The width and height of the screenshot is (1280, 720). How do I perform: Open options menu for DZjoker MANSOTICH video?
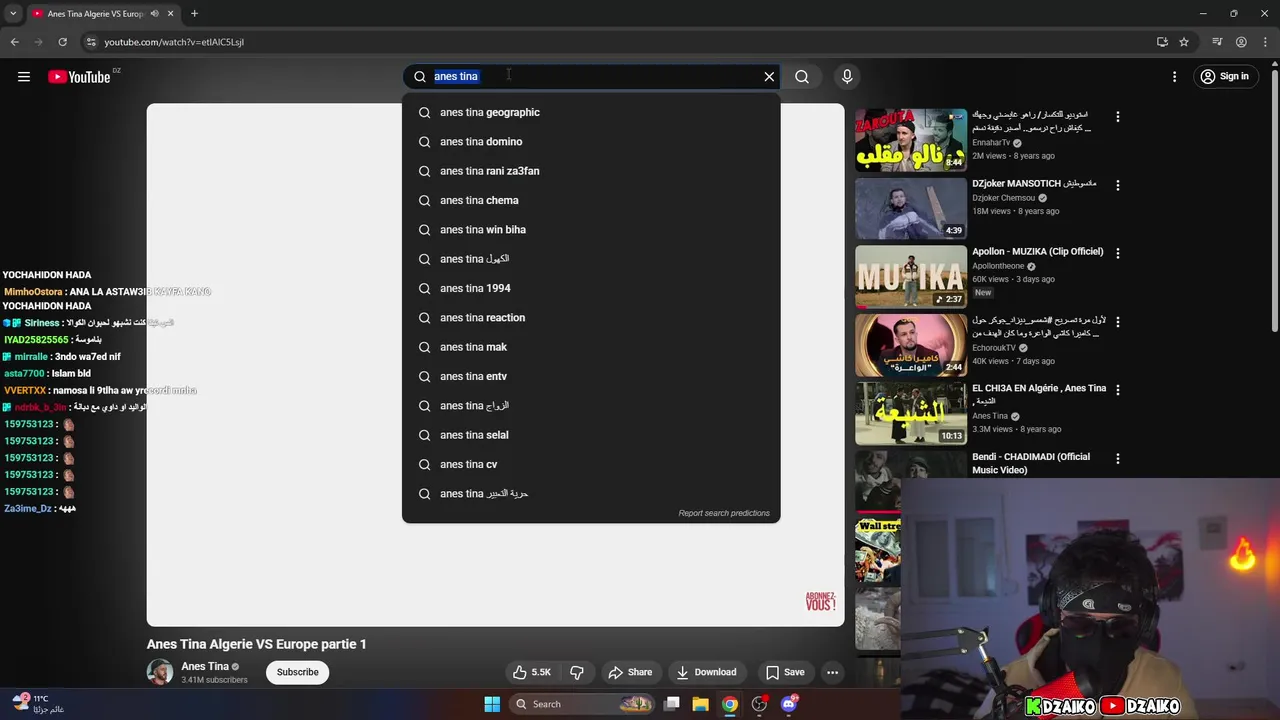point(1118,185)
